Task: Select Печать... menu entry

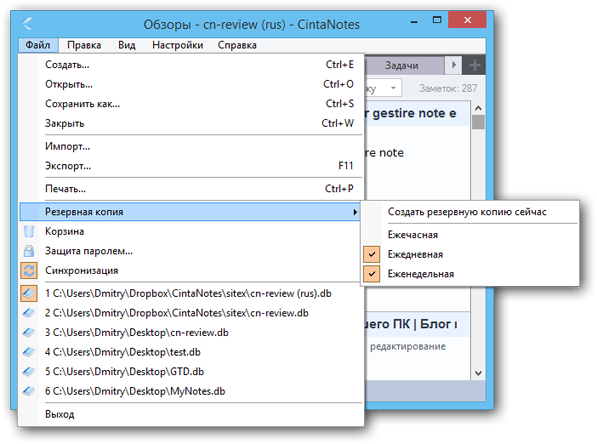Action: (x=190, y=188)
